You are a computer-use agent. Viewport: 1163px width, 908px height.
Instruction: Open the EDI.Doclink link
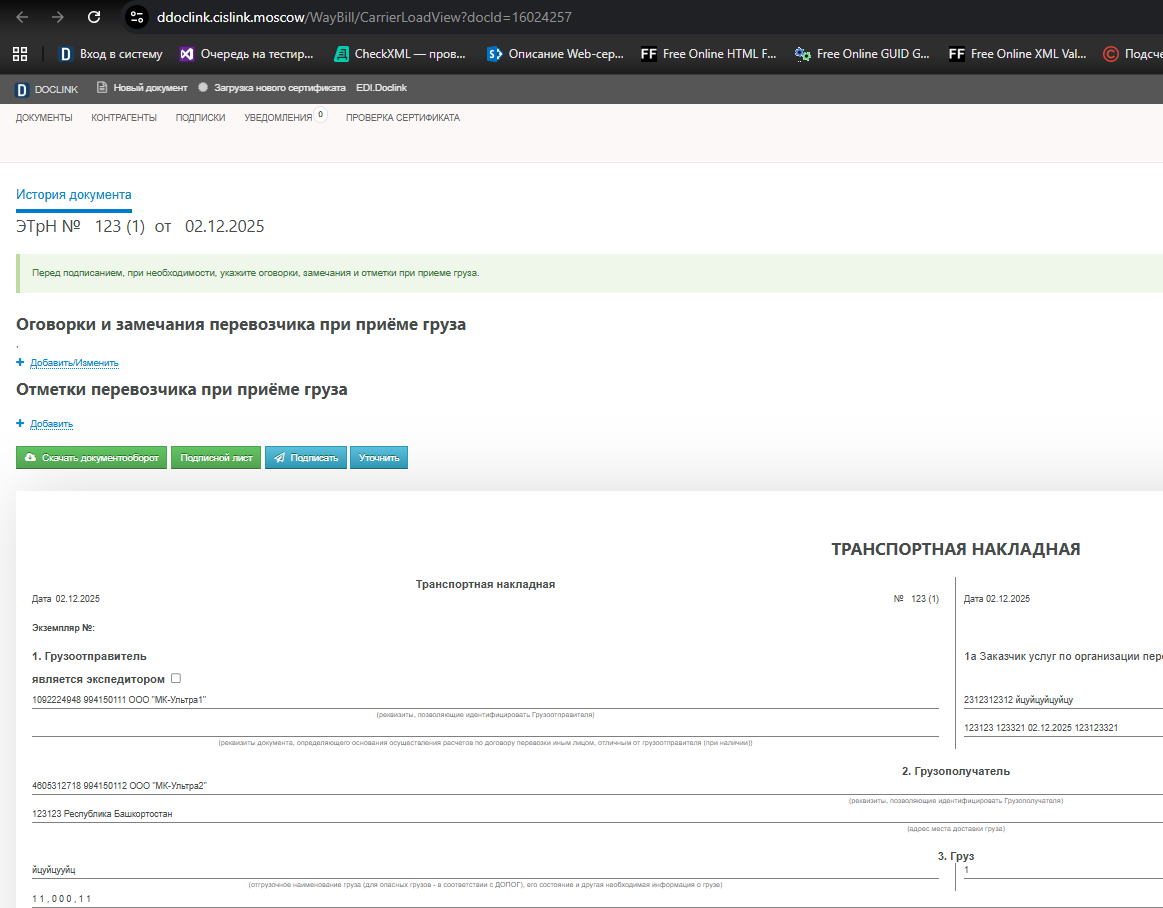tap(381, 88)
